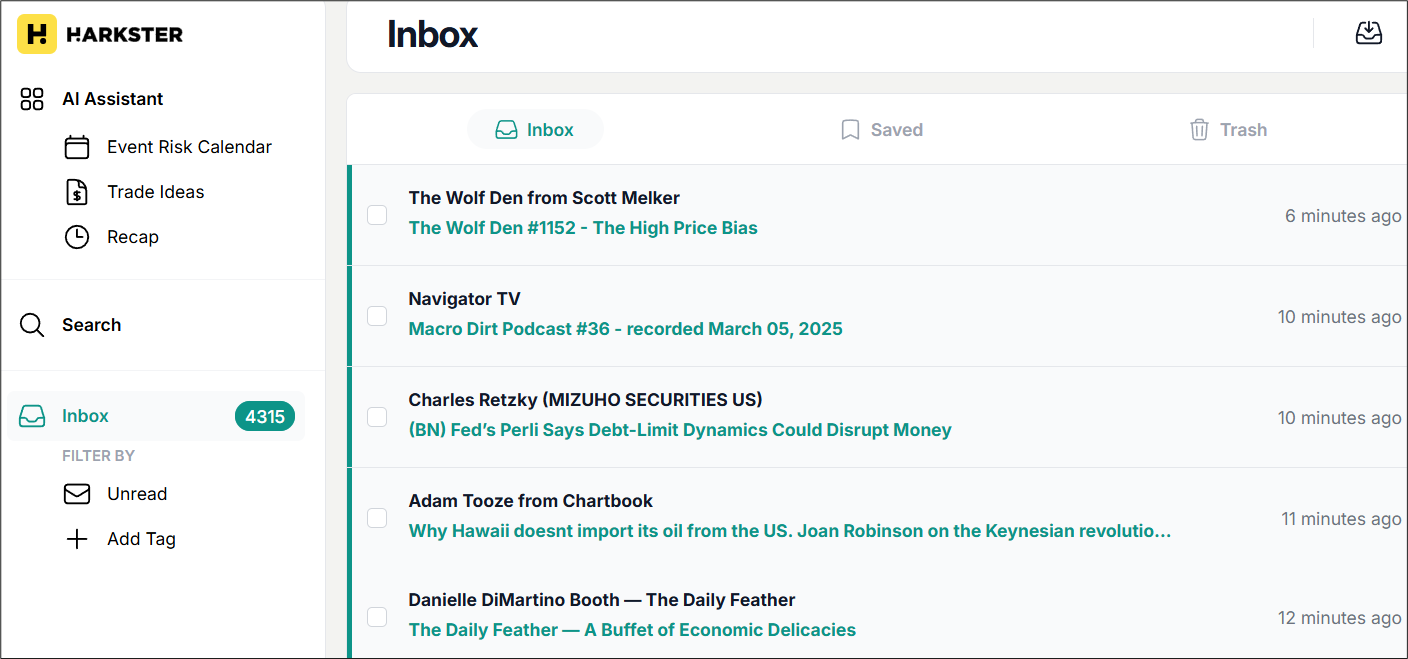This screenshot has width=1408, height=659.
Task: Click Add Tag filter label
Action: click(x=141, y=539)
